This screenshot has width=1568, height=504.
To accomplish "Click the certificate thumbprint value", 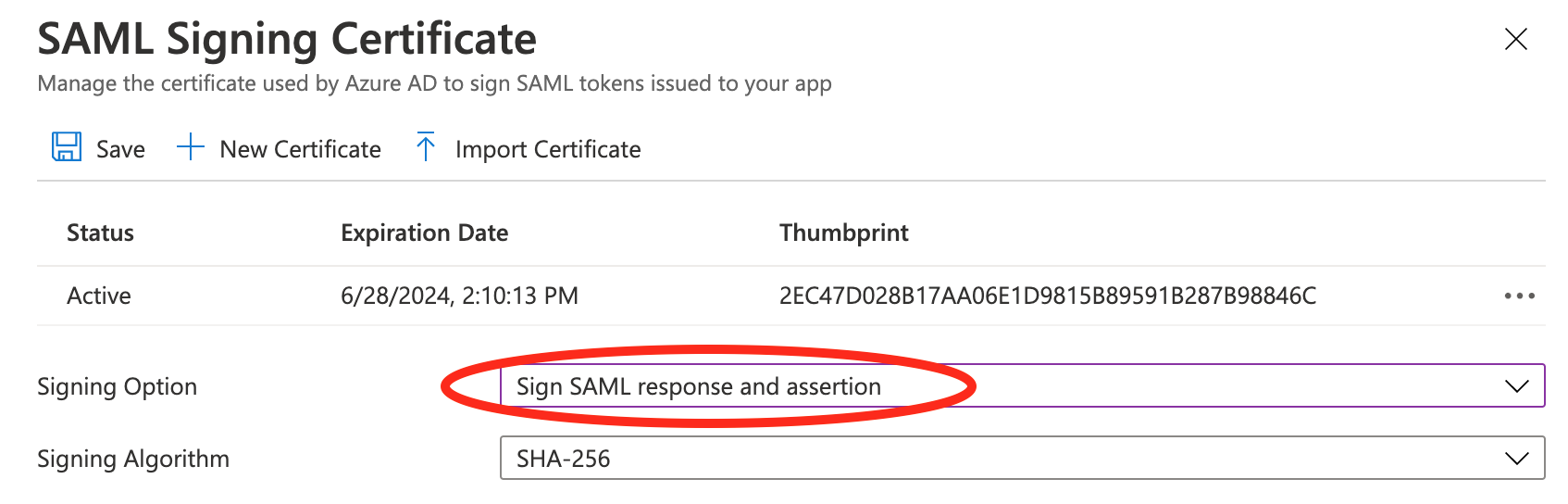I will coord(1047,296).
